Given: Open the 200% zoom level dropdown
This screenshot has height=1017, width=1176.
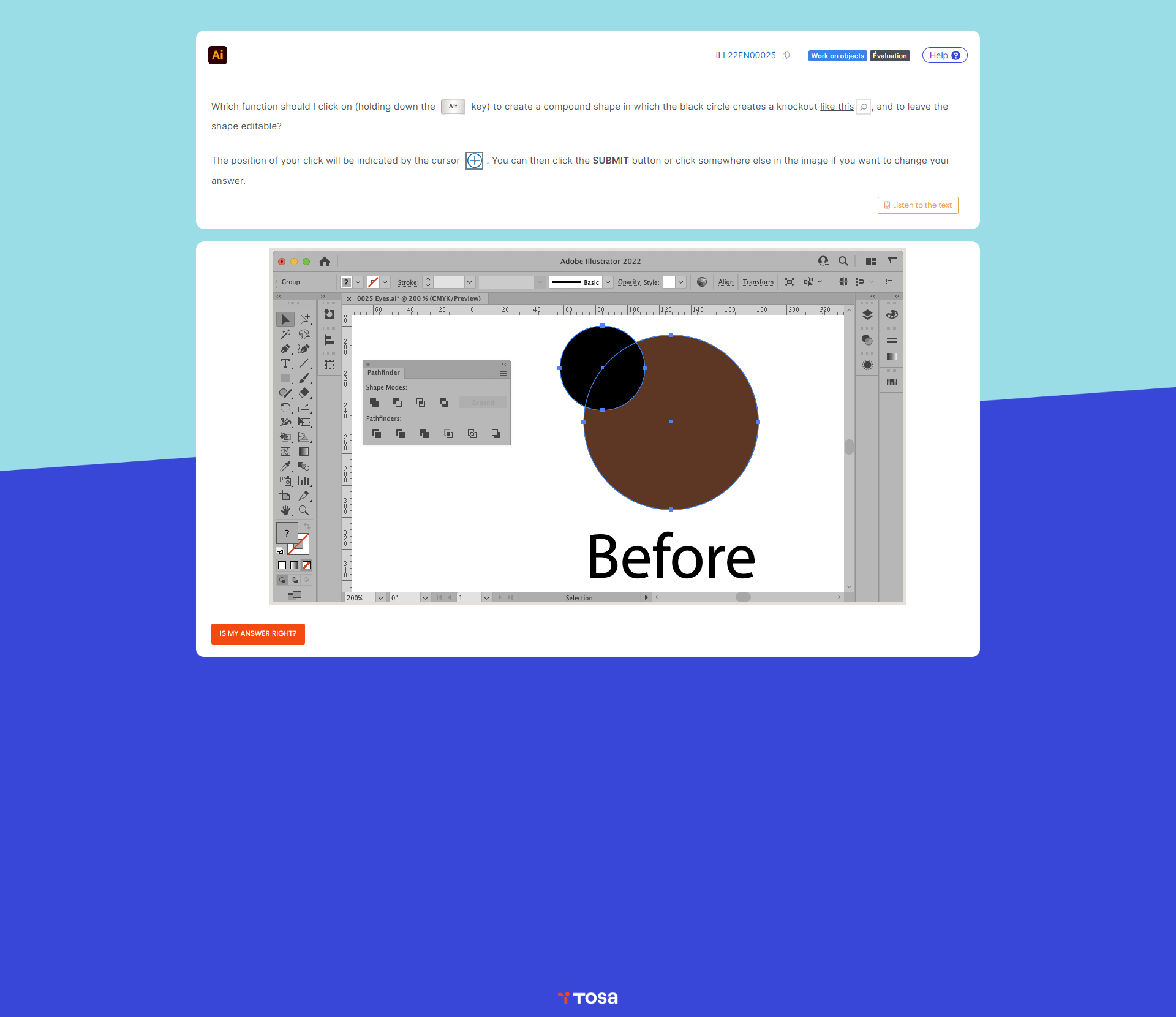Looking at the screenshot, I should click(x=380, y=598).
